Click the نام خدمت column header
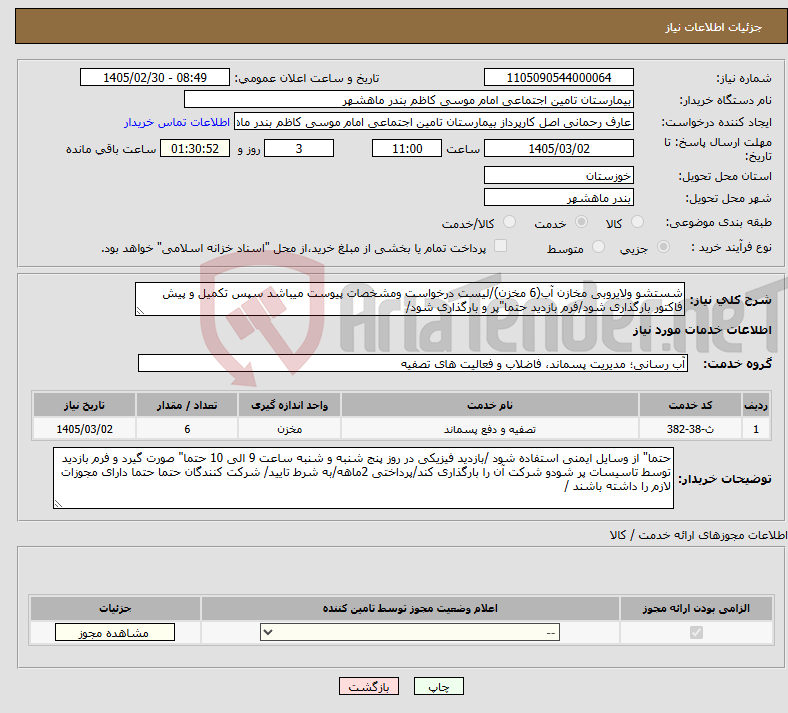The image size is (788, 713). click(490, 405)
